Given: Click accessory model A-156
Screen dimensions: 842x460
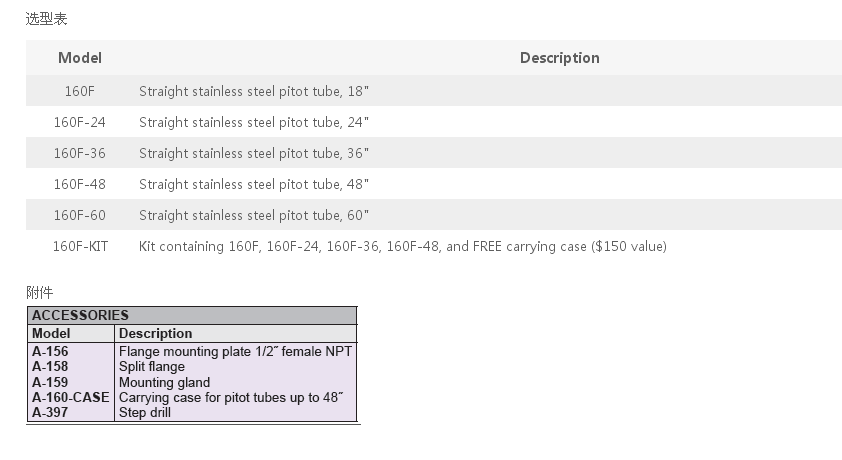Looking at the screenshot, I should coord(50,352).
